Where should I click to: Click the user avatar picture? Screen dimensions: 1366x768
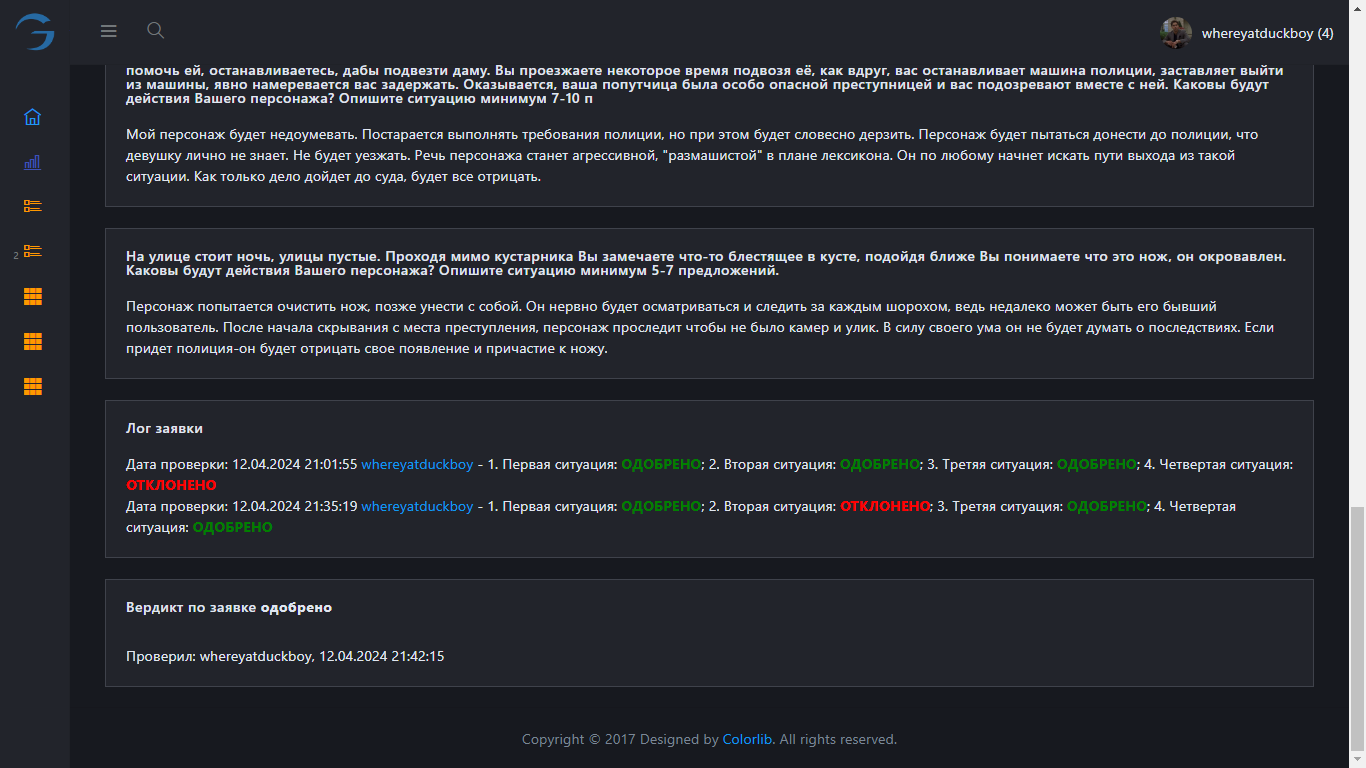coord(1176,33)
